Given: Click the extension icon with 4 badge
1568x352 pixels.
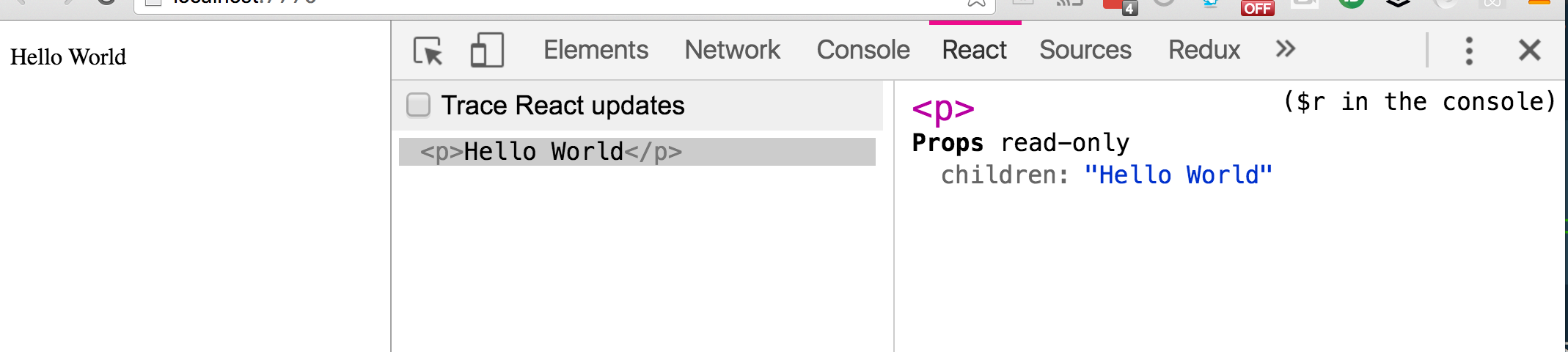Looking at the screenshot, I should click(x=1120, y=7).
